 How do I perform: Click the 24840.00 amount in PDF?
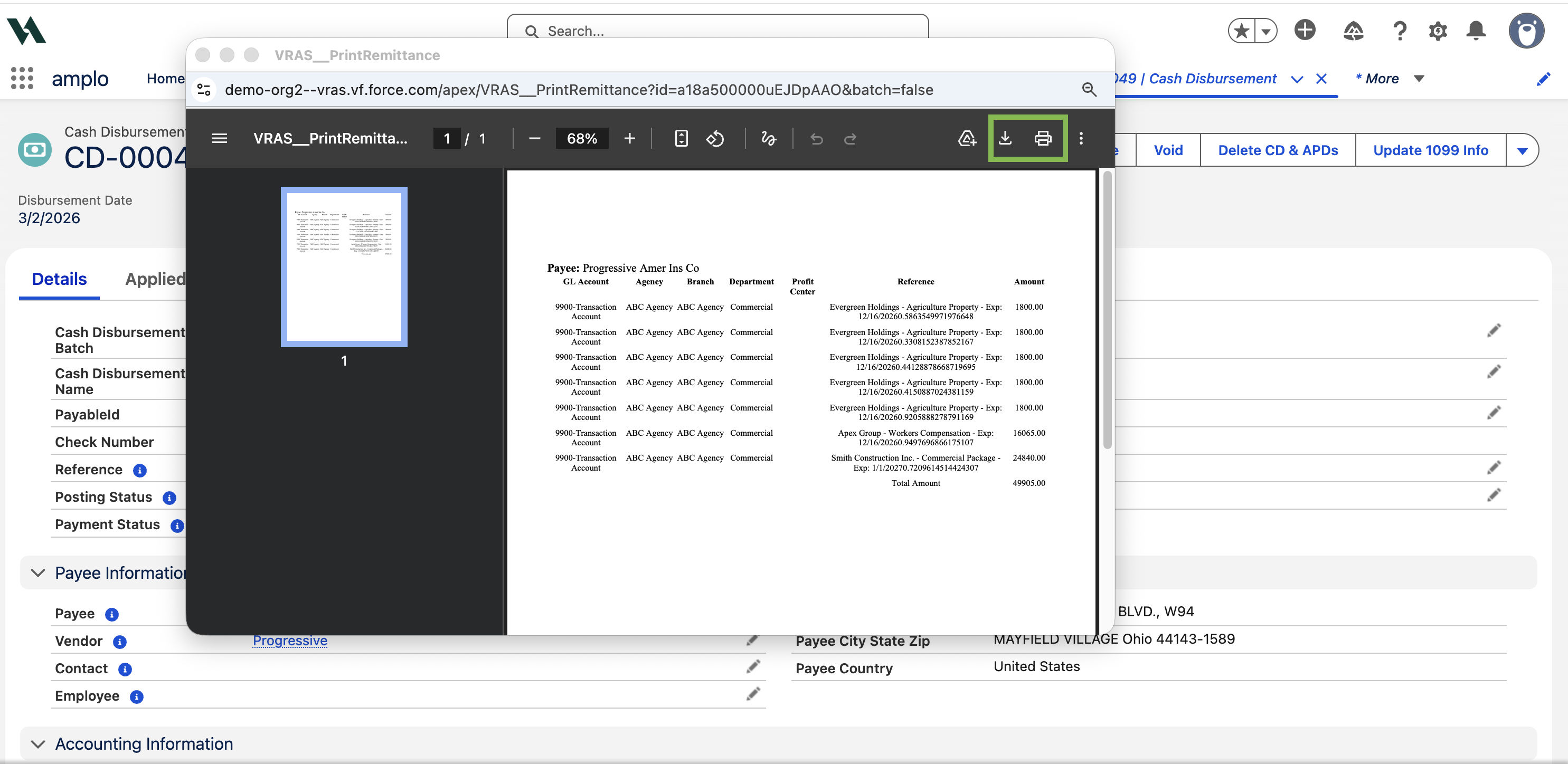[1028, 458]
